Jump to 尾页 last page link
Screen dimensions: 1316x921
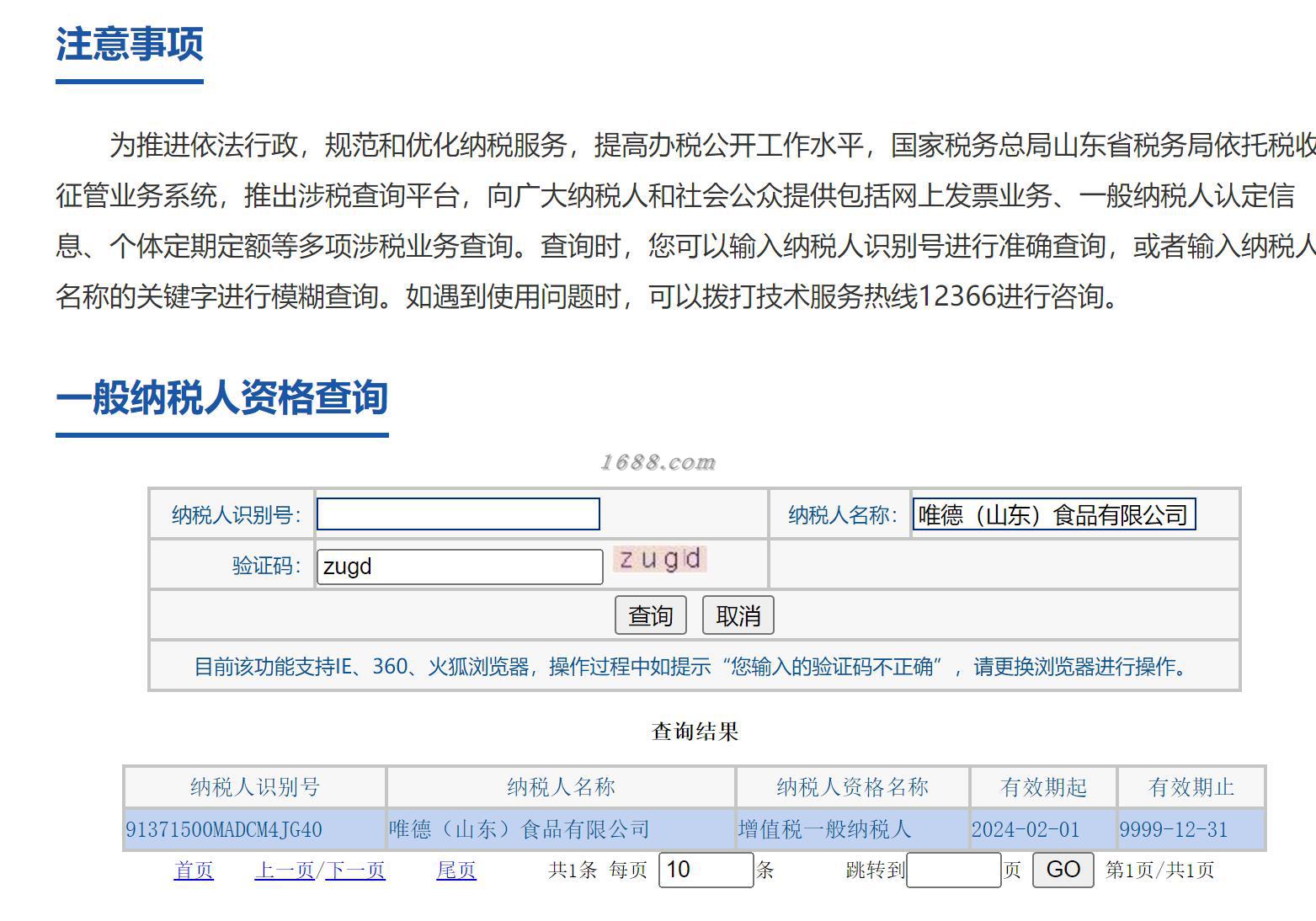[x=456, y=870]
